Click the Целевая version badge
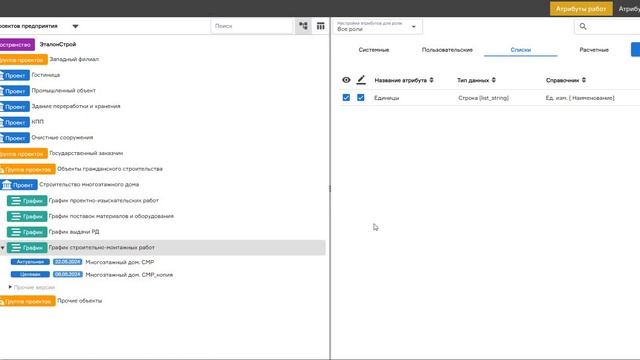The image size is (640, 360). point(30,274)
